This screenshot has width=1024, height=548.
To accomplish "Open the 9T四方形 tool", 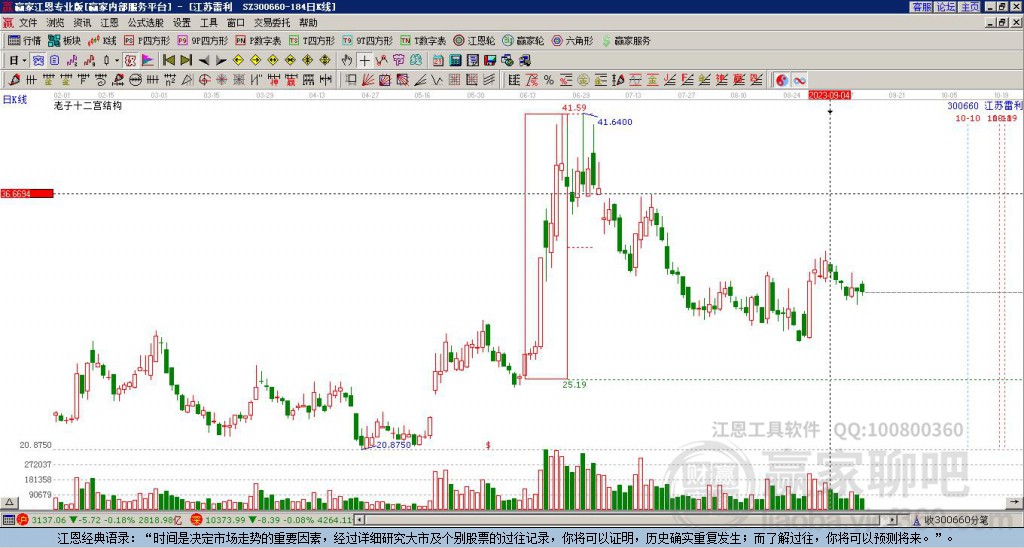I will point(367,40).
